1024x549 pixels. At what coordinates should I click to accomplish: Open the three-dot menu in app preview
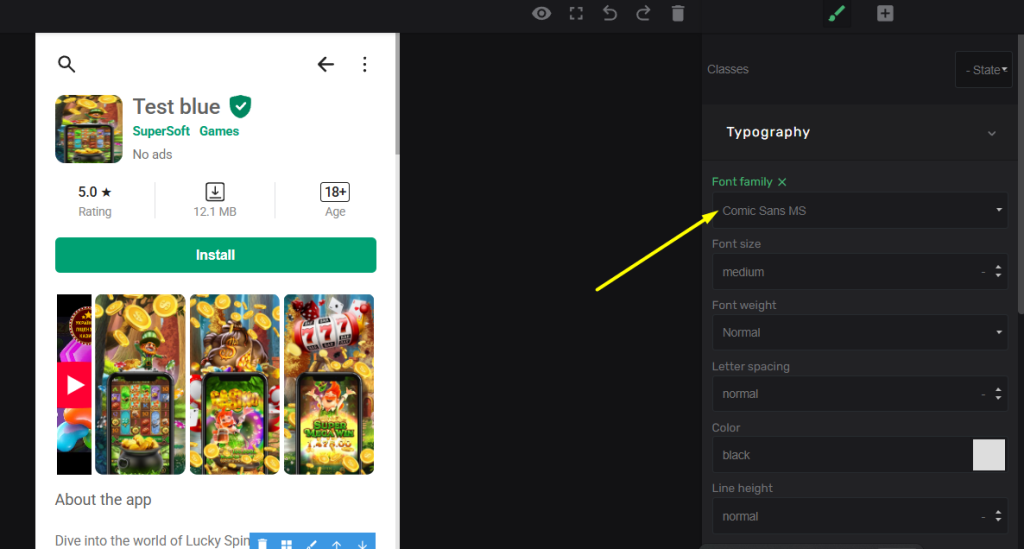tap(365, 65)
